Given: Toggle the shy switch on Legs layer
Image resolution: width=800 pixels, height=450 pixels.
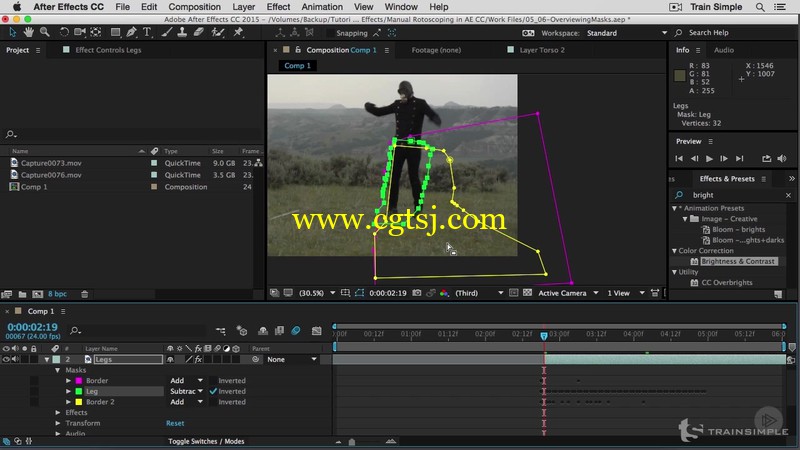Looking at the screenshot, I should (170, 360).
